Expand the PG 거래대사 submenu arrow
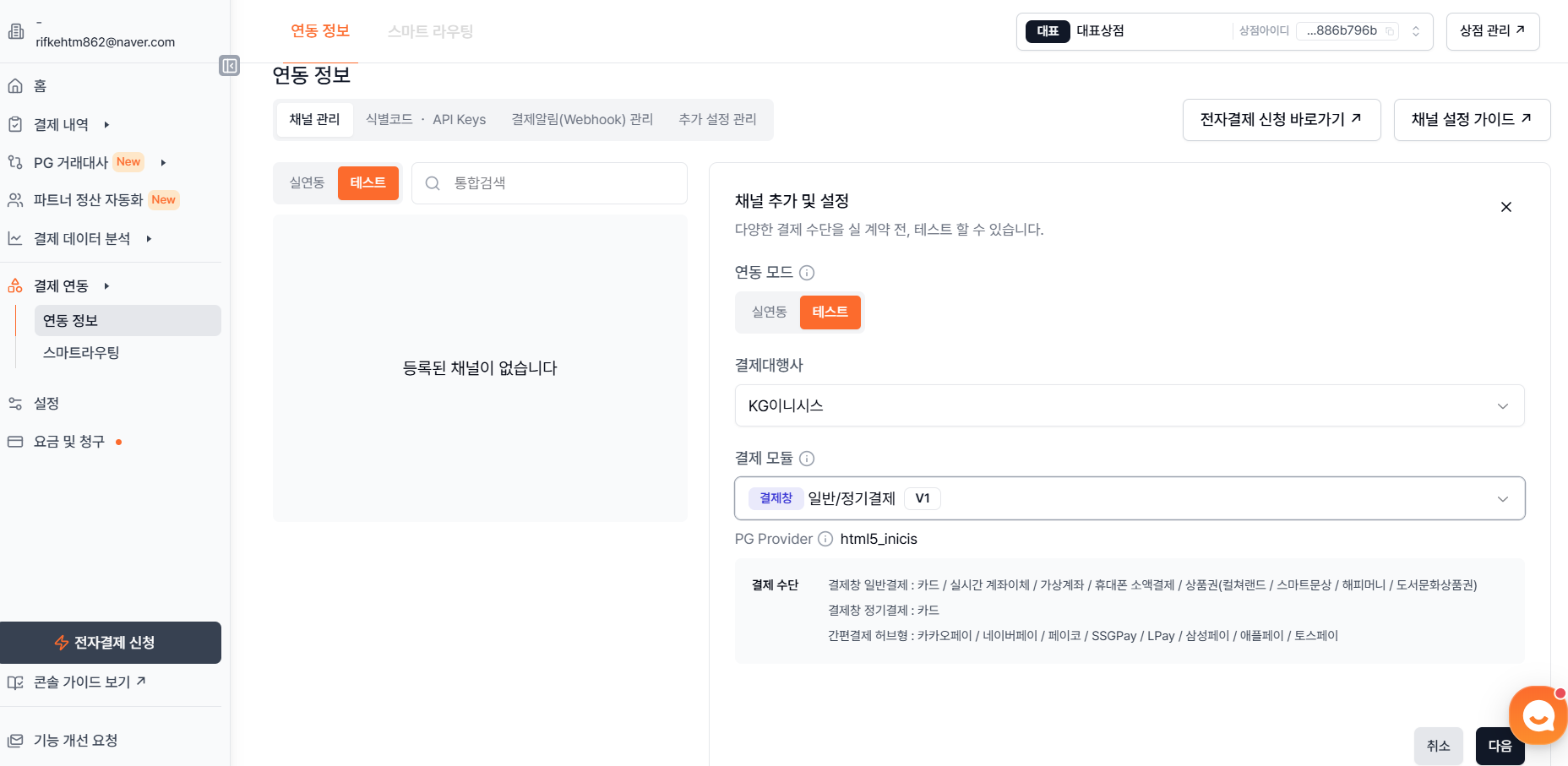The image size is (1568, 766). pyautogui.click(x=163, y=163)
